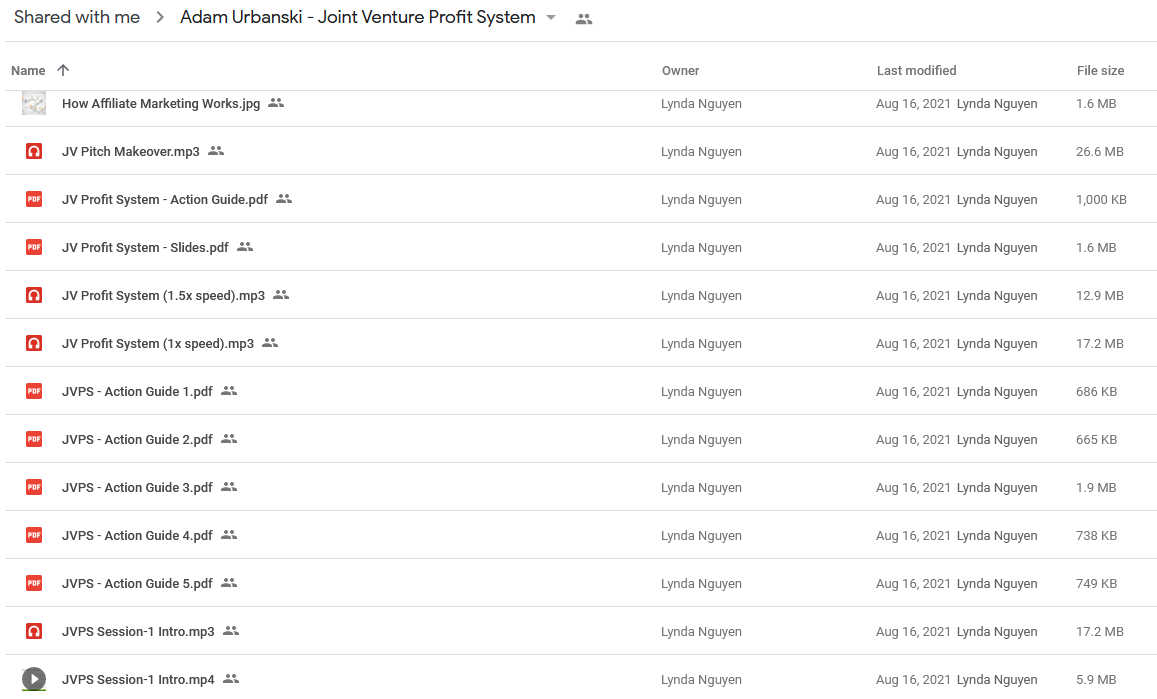
Task: Select JV Profit System - Action Guide.pdf name
Action: pos(165,199)
